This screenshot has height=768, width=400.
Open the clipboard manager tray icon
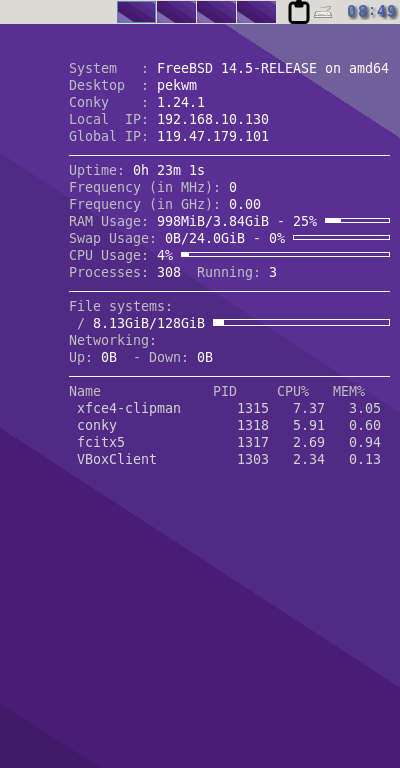[x=299, y=12]
